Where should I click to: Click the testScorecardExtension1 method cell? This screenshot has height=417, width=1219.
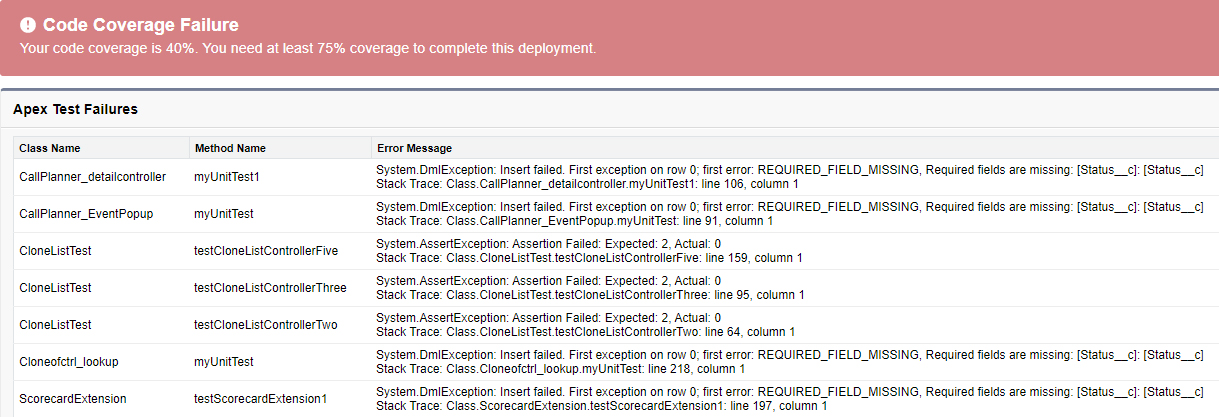260,398
